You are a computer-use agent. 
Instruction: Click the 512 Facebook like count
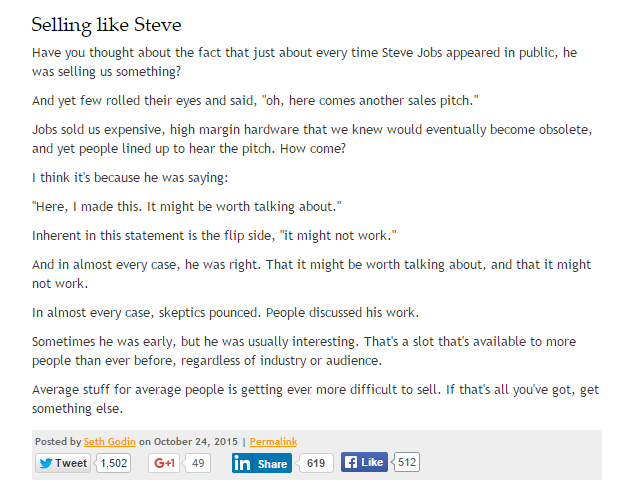click(407, 462)
